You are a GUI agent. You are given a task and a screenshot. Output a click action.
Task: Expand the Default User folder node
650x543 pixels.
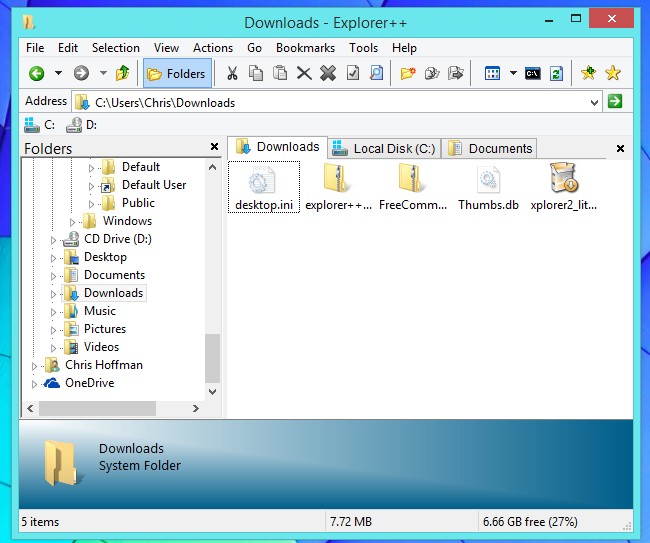click(x=91, y=186)
